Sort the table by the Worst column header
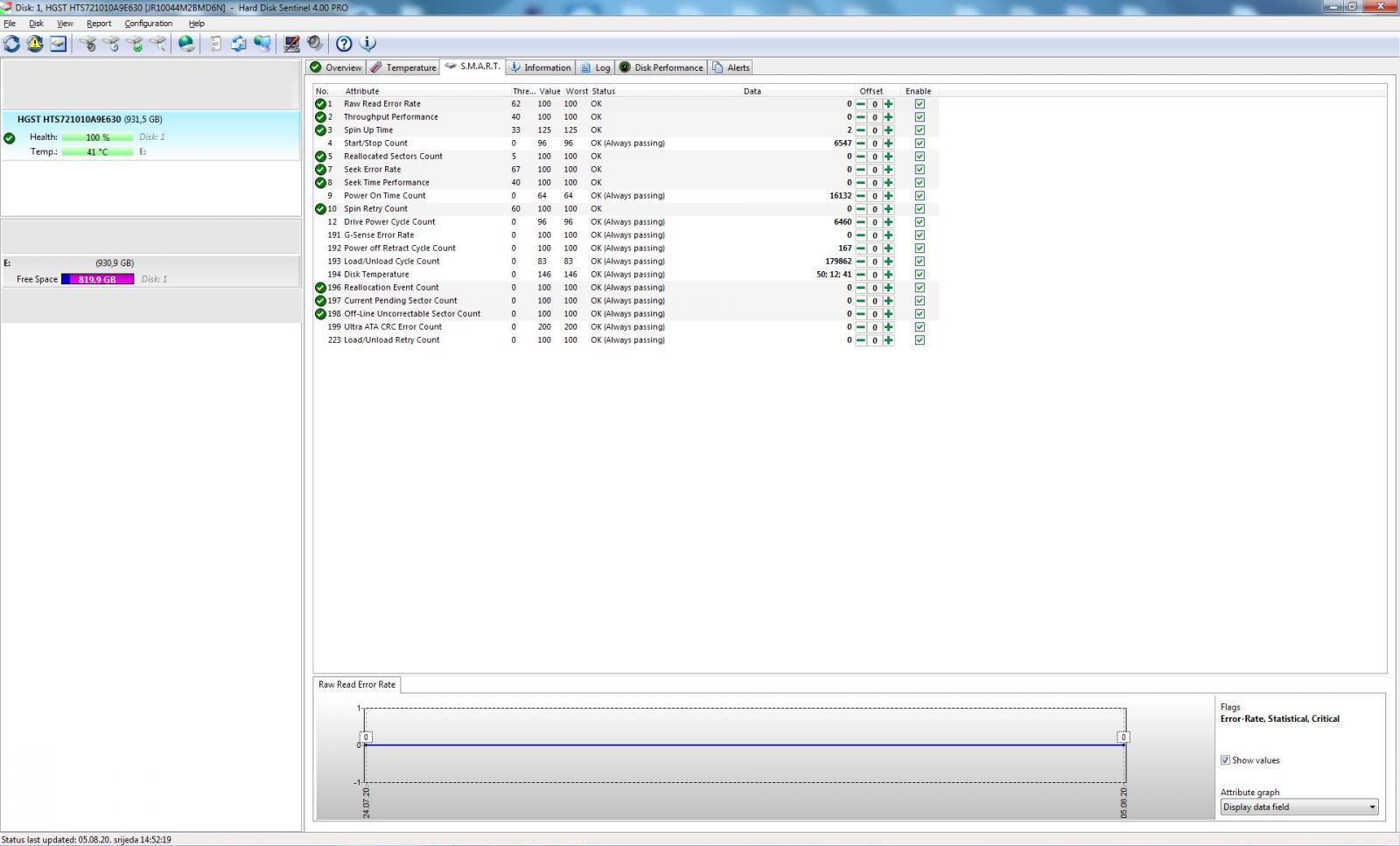The width and height of the screenshot is (1400, 846). (577, 91)
